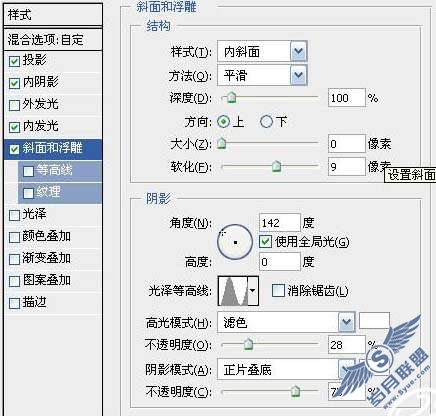Select the 下 direction radio button
The height and width of the screenshot is (416, 436).
pyautogui.click(x=266, y=122)
